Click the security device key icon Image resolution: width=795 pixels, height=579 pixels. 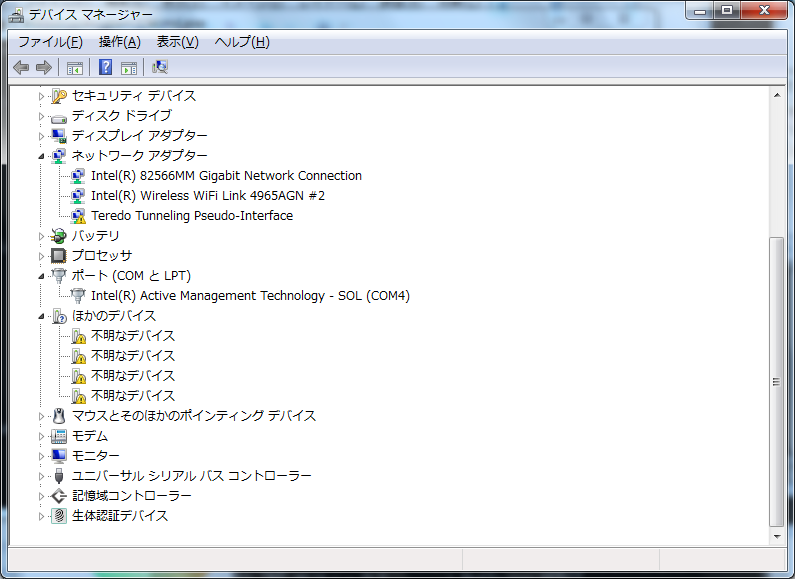(59, 96)
